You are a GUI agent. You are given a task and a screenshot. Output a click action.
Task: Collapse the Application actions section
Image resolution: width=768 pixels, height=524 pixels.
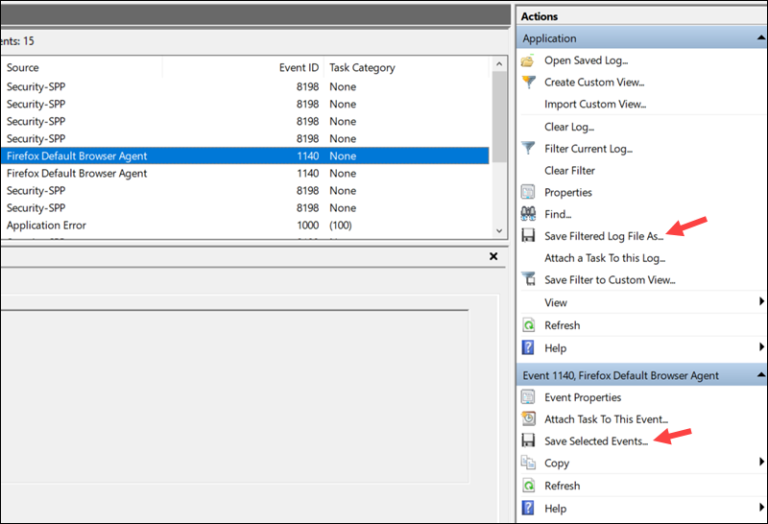pyautogui.click(x=761, y=38)
